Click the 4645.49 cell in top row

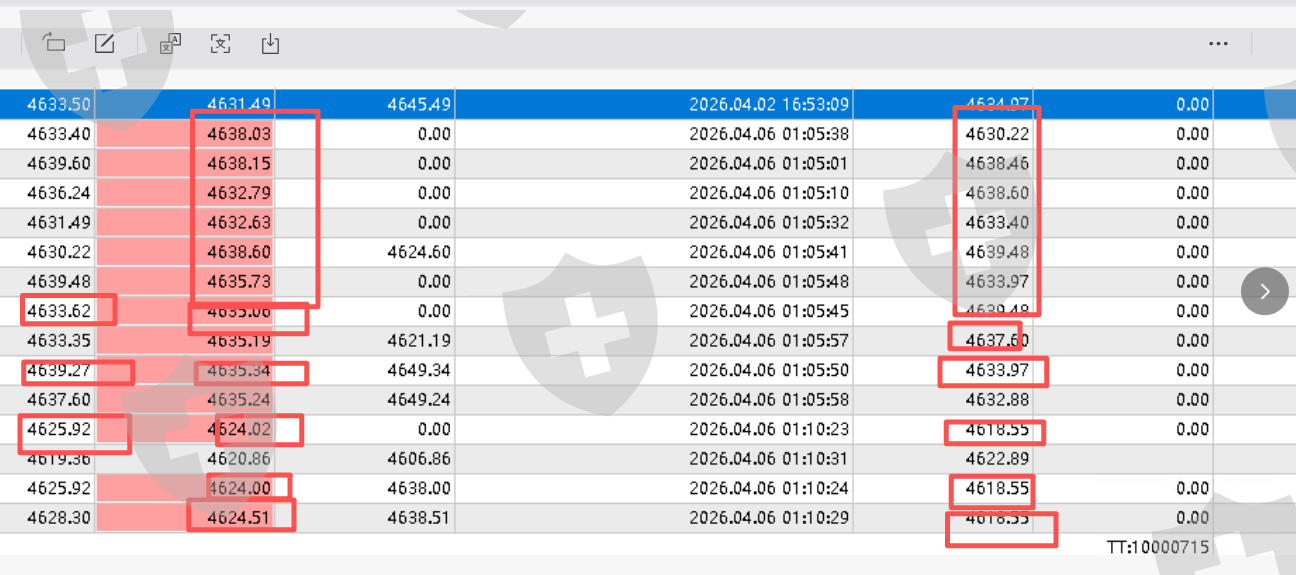click(x=418, y=104)
